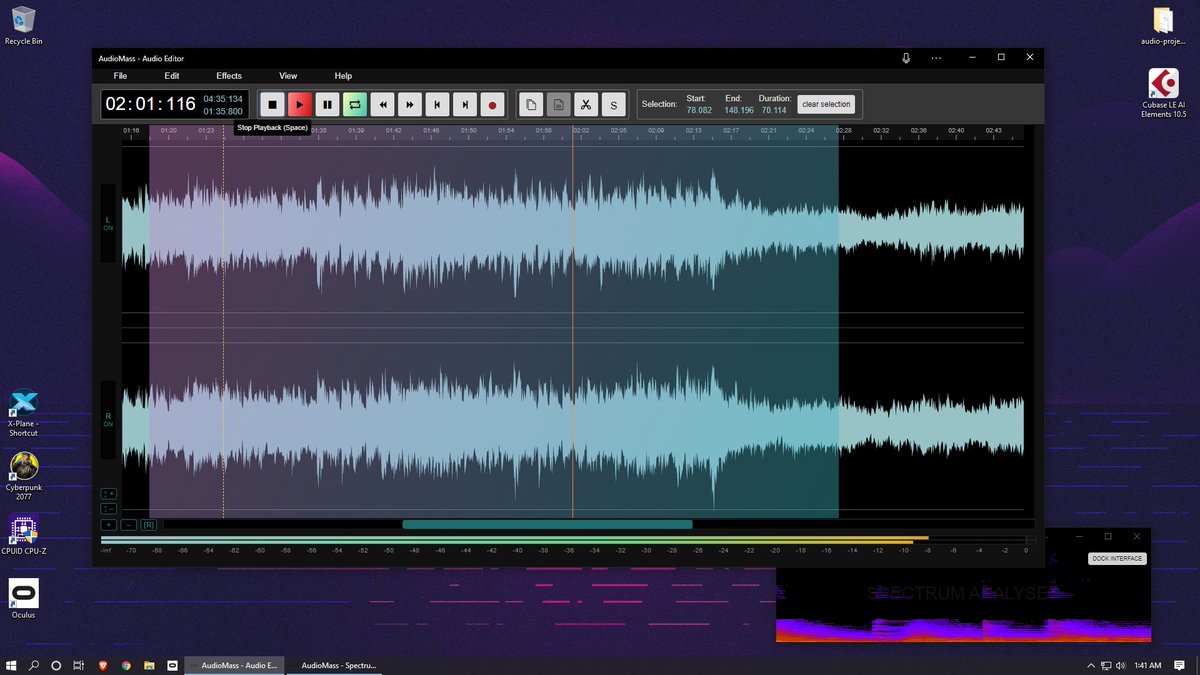
Task: Click DOCK INTERFACE in the spectrum window
Action: [x=1116, y=558]
